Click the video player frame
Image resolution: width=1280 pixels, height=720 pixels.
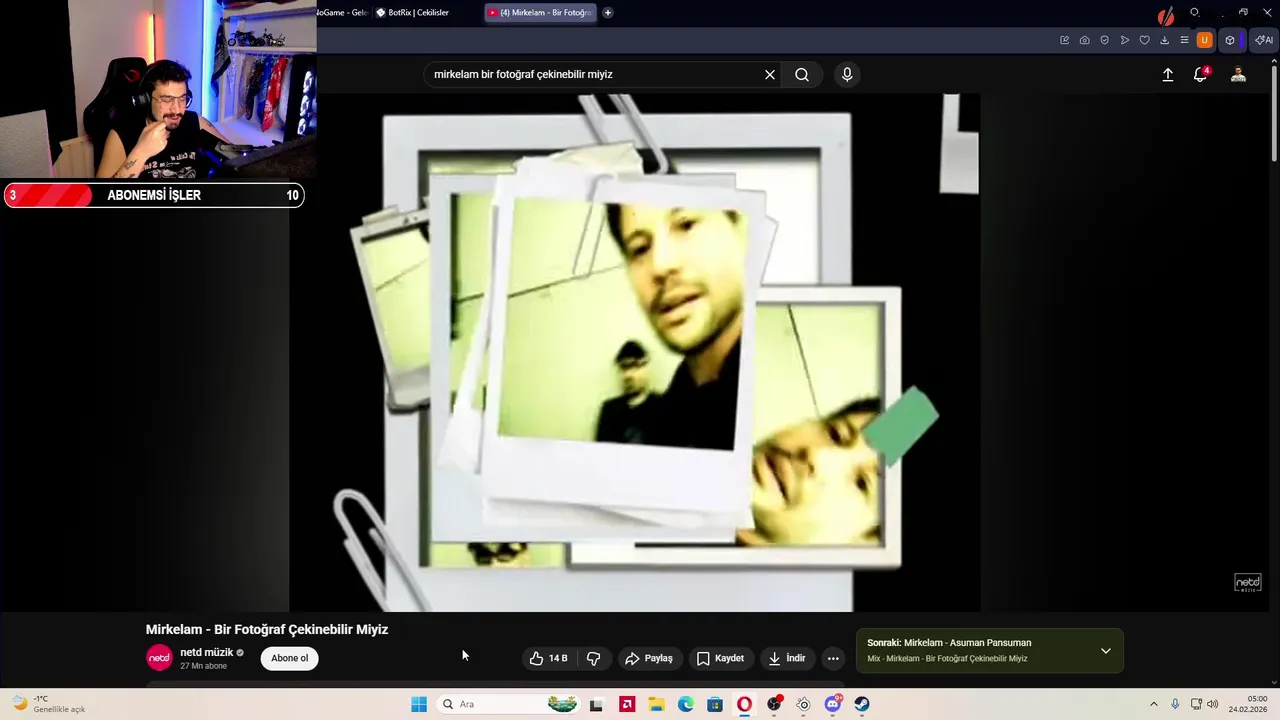634,353
